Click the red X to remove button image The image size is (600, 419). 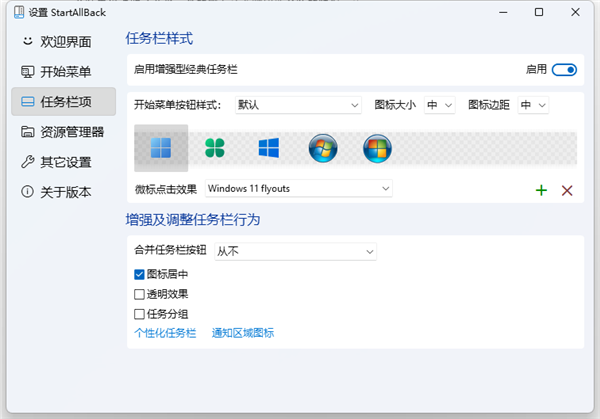pyautogui.click(x=567, y=190)
